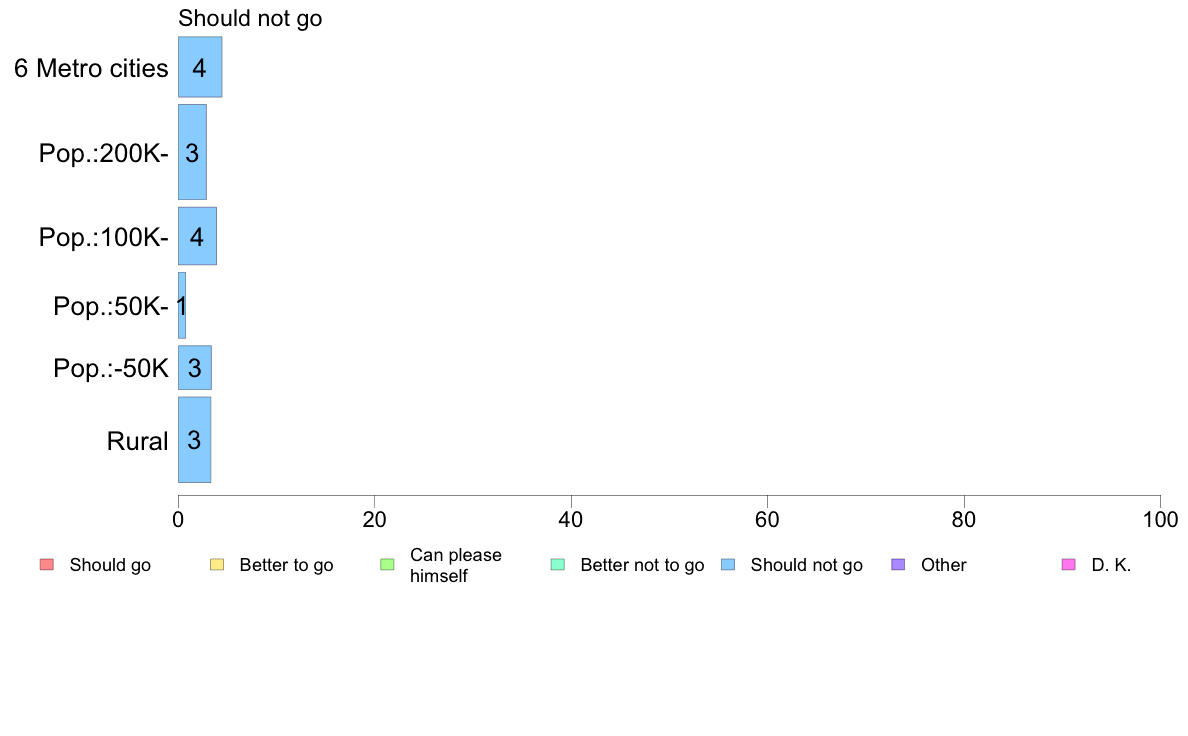Click the teal Better not to go swatch
The height and width of the screenshot is (736, 1188).
[558, 565]
